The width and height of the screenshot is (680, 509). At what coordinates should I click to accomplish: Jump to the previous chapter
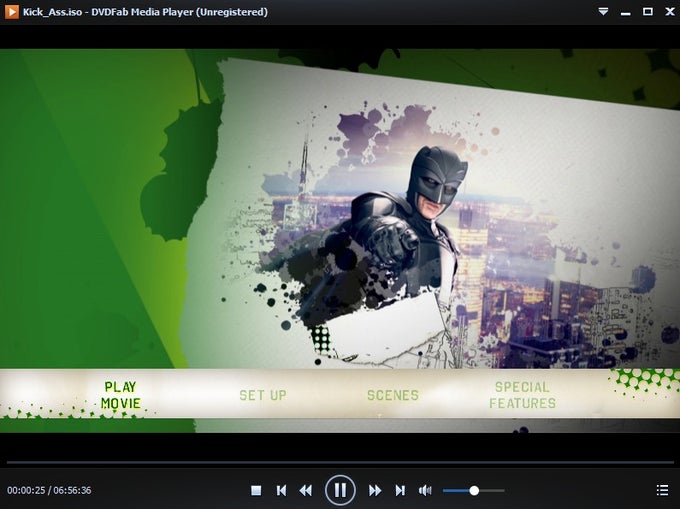281,490
